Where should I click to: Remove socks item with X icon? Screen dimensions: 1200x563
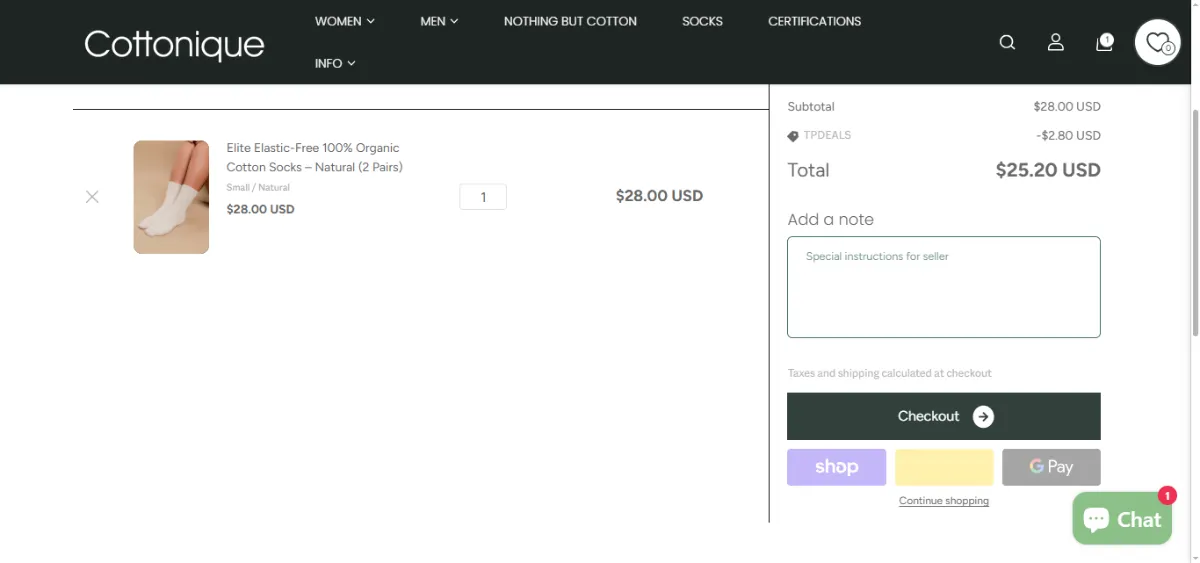[92, 197]
